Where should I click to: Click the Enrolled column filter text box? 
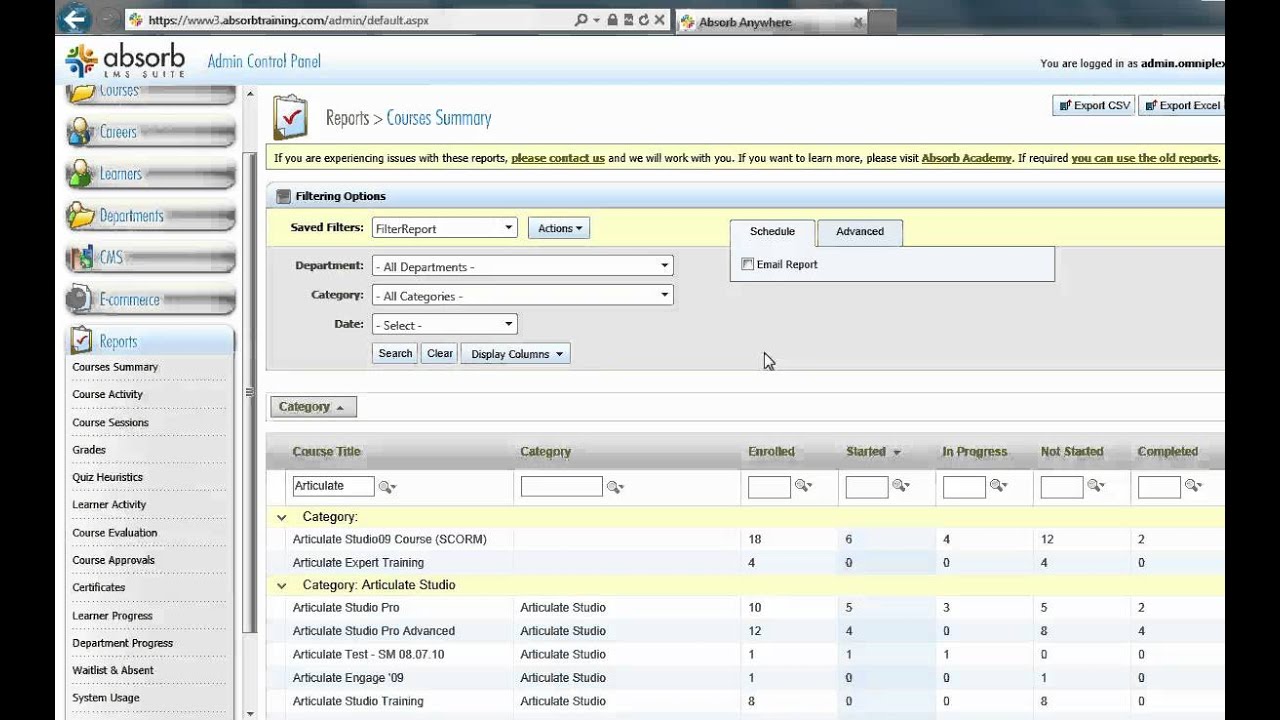click(x=769, y=486)
